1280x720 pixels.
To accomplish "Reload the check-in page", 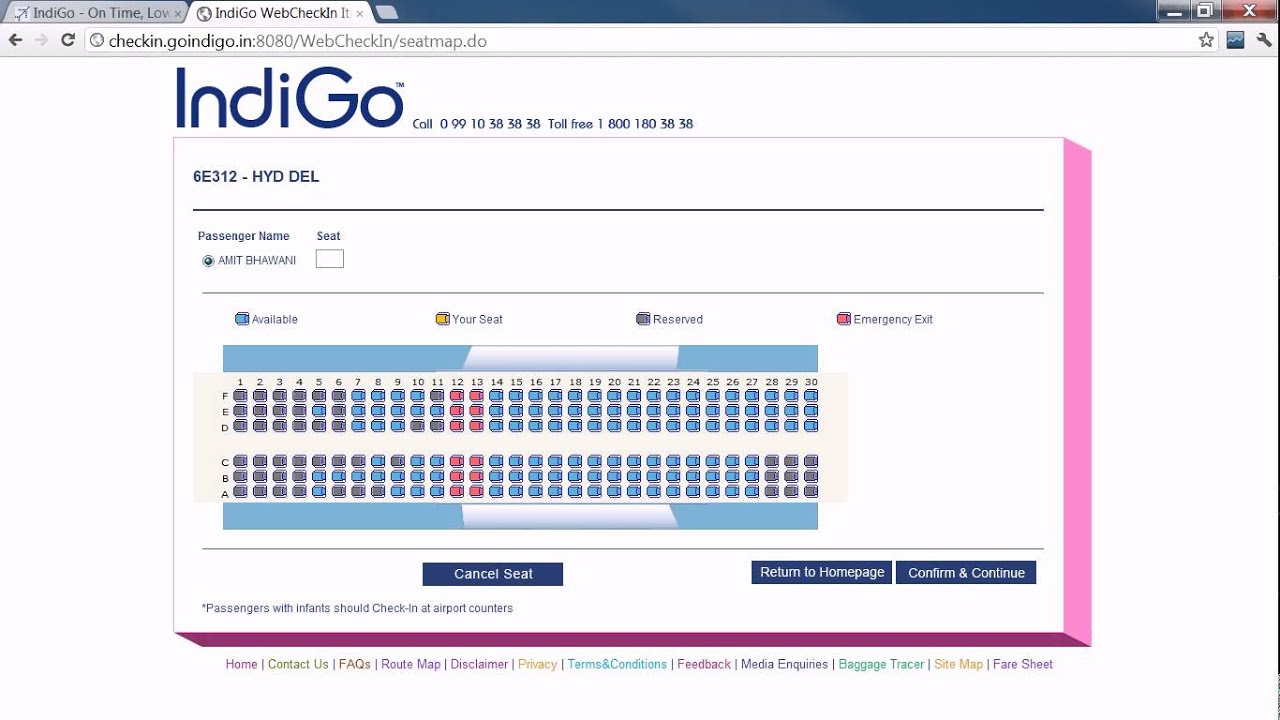I will click(68, 40).
